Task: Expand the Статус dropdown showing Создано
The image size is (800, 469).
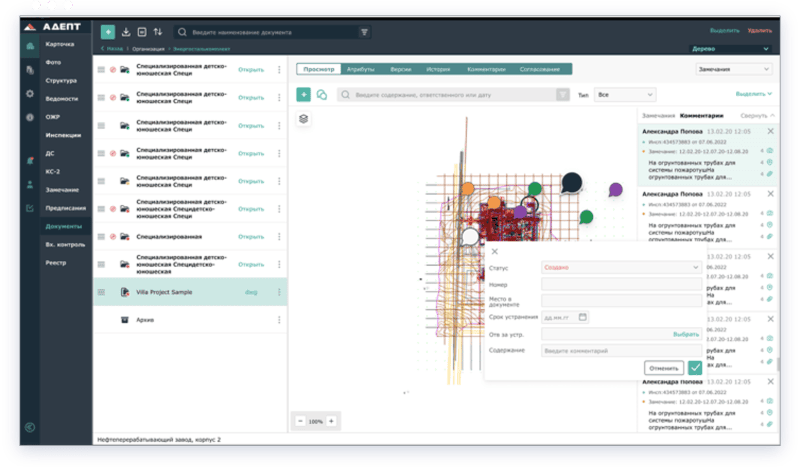Action: 620,267
